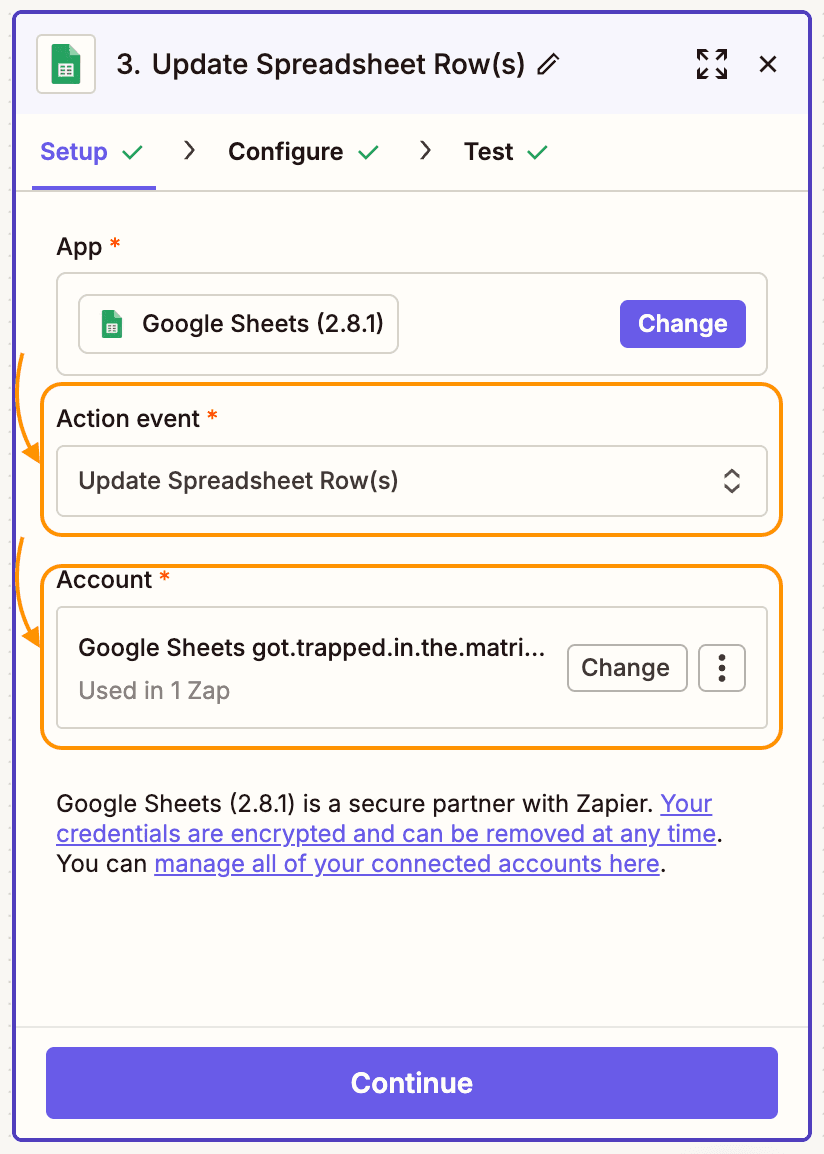Click Continue to proceed
The image size is (824, 1154).
tap(412, 1083)
